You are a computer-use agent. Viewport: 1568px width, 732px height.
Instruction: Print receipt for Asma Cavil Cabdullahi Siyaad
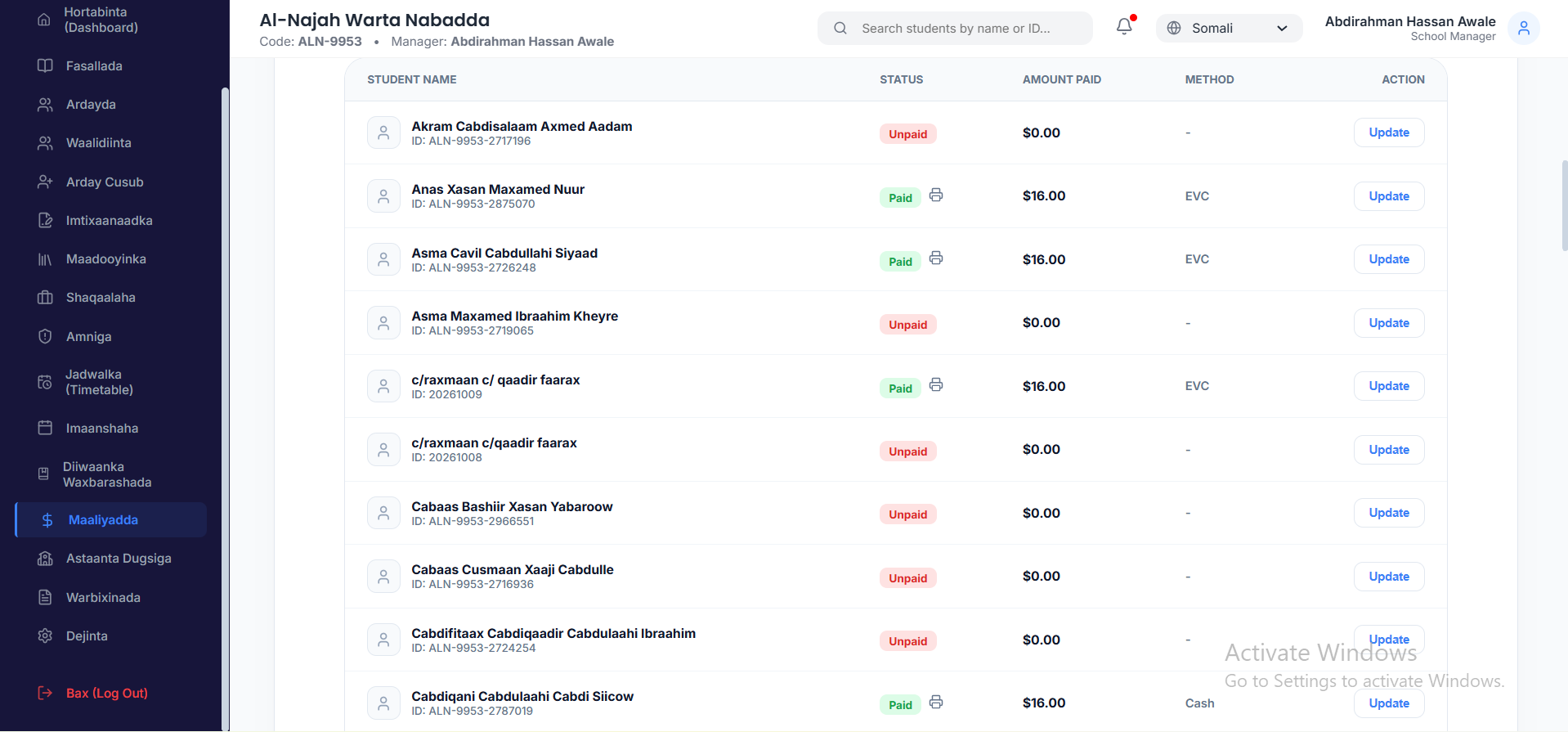pos(936,258)
